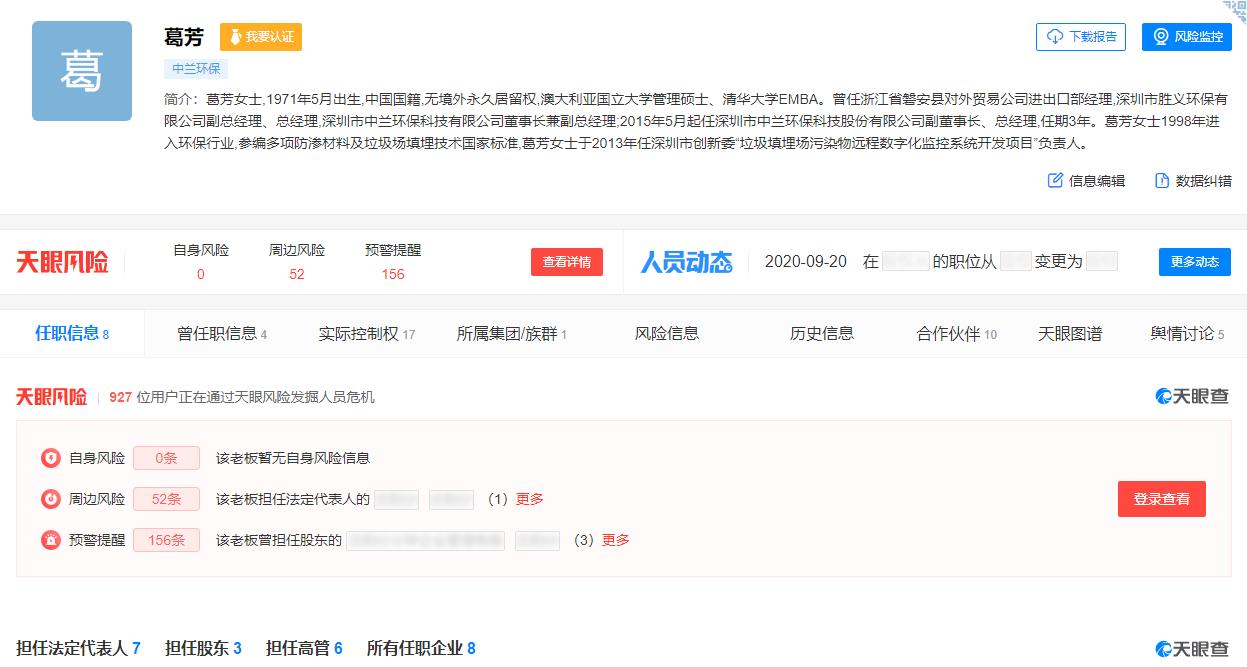Click 自身风险 count 0
The height and width of the screenshot is (667, 1247).
coord(201,274)
